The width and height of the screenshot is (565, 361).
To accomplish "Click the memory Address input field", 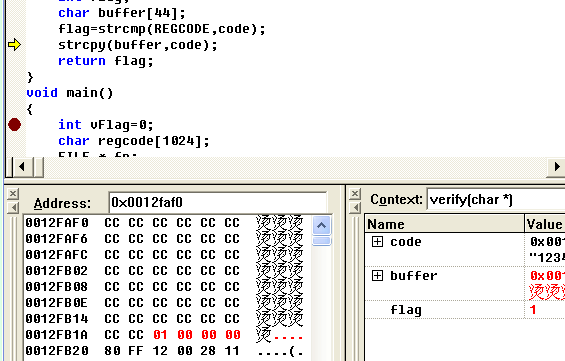I will coord(218,202).
